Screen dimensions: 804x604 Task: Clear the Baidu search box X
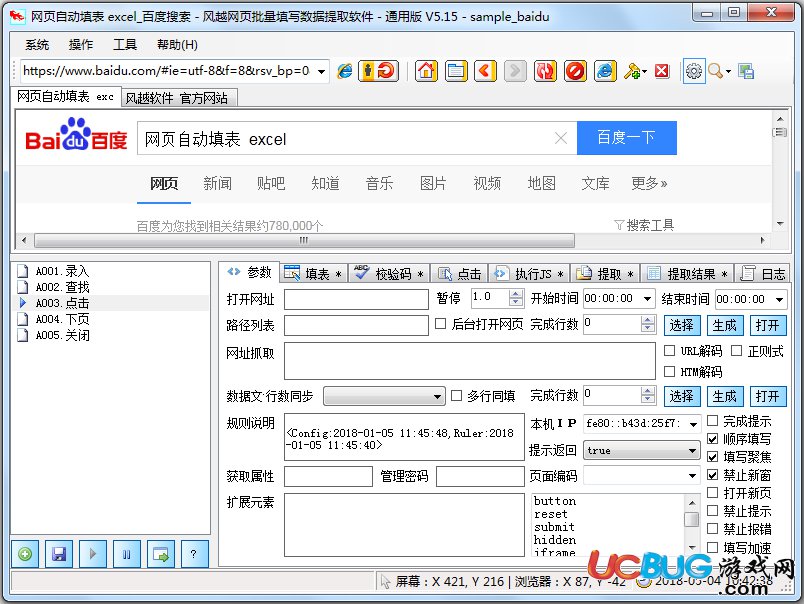[561, 138]
